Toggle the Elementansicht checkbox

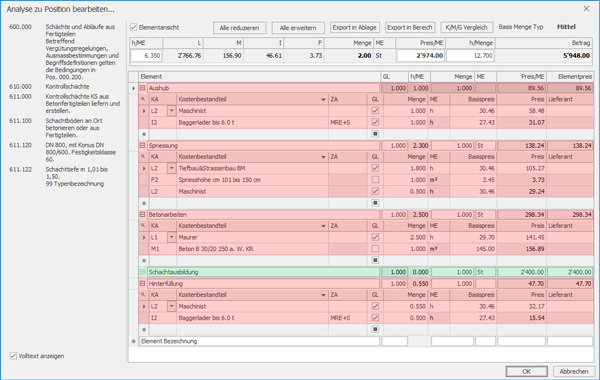(x=134, y=27)
